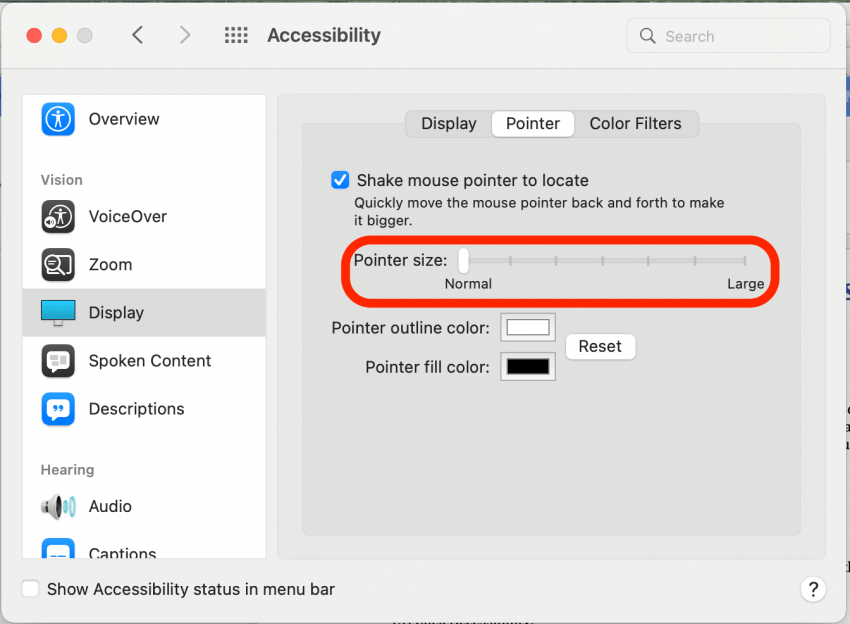Select the VoiceOver icon in sidebar

coord(58,216)
